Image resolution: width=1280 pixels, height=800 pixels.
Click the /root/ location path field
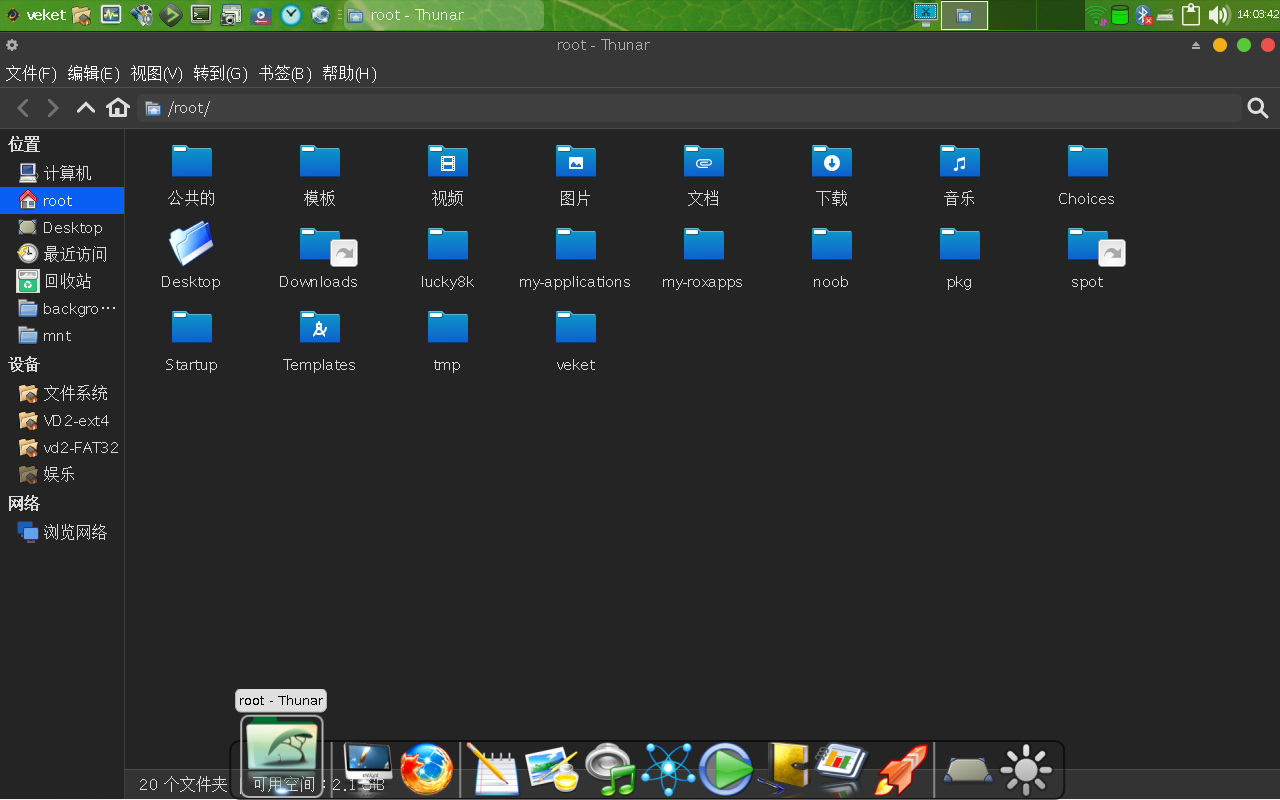(689, 108)
